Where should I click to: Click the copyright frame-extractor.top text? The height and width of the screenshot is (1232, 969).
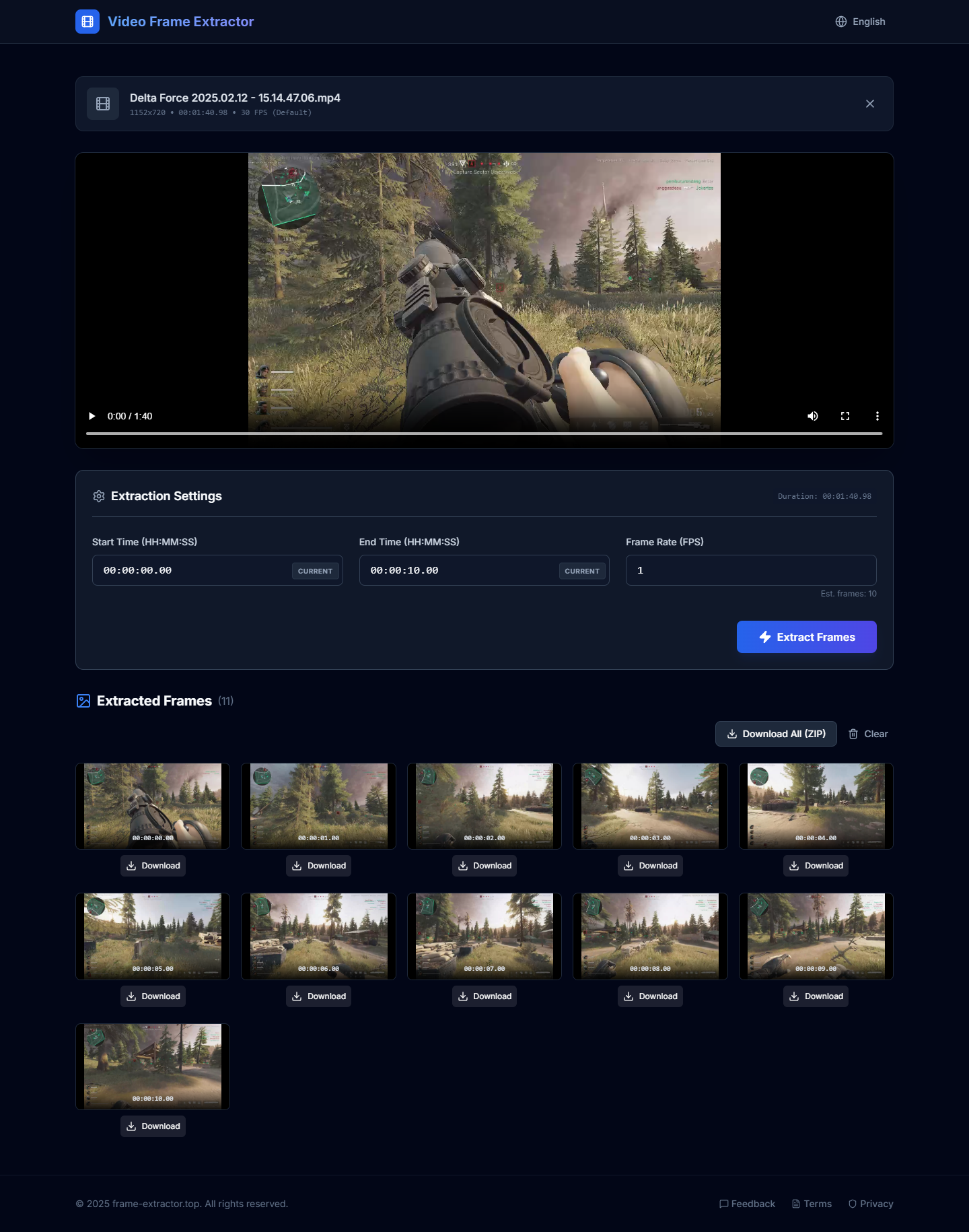click(x=182, y=1204)
